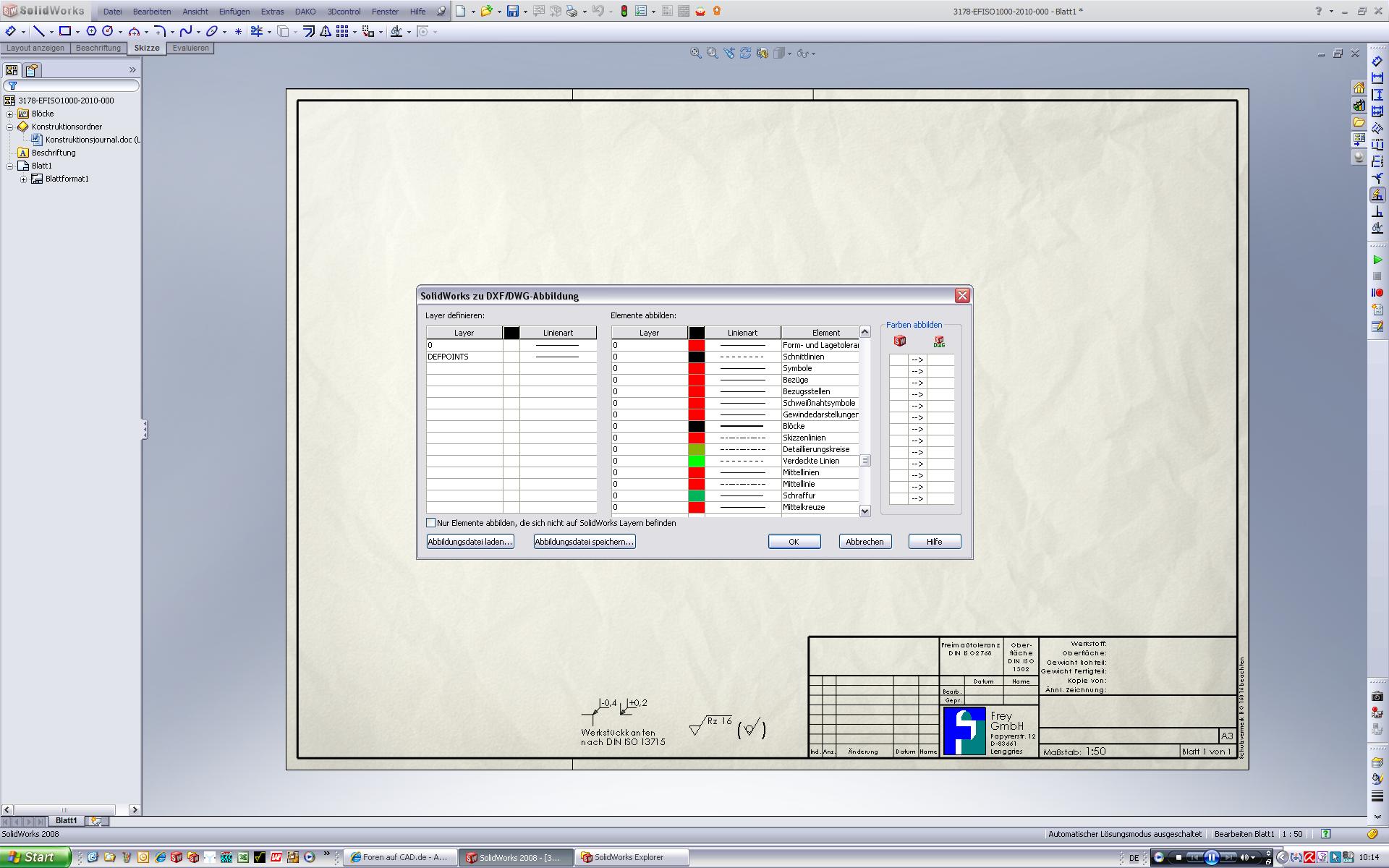
Task: Click DWG color icon in Farben abbilden
Action: 939,341
